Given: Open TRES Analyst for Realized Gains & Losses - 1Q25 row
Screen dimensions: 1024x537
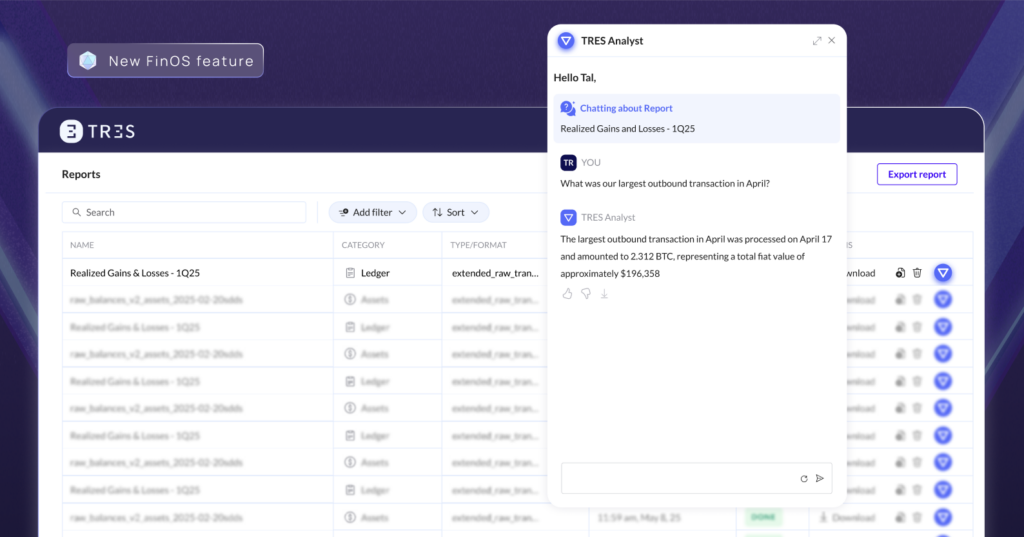Looking at the screenshot, I should (x=942, y=273).
